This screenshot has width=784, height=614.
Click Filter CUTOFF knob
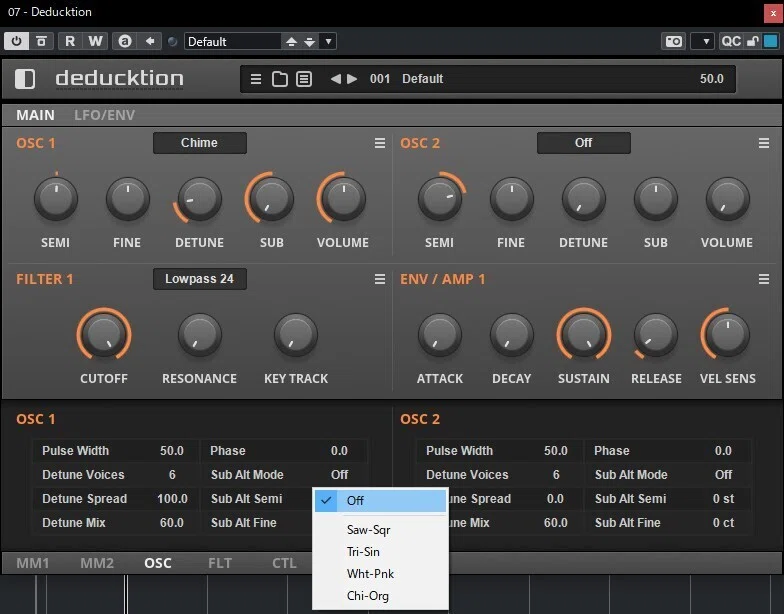tap(104, 335)
